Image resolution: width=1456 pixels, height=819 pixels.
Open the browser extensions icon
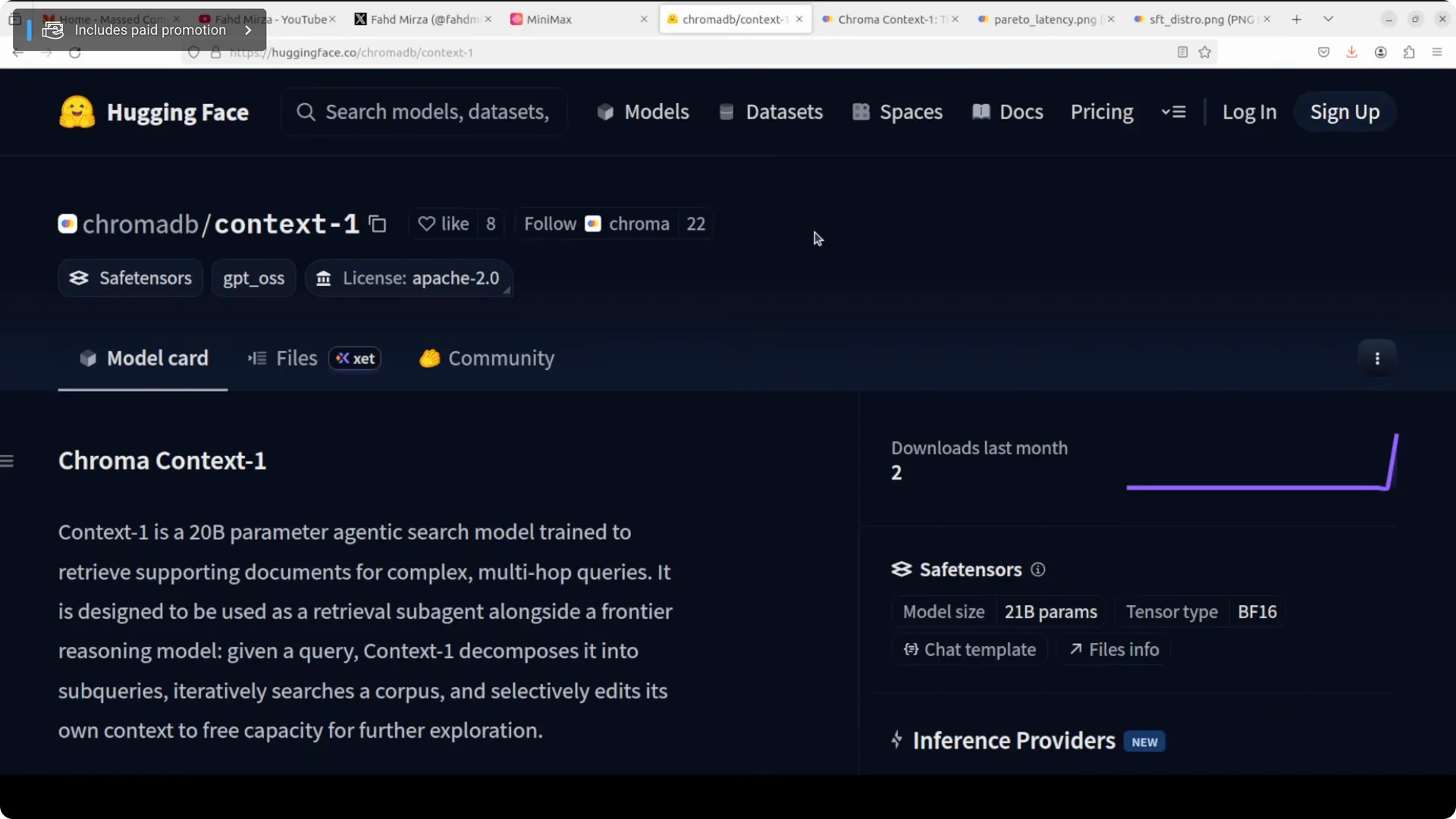pyautogui.click(x=1409, y=52)
